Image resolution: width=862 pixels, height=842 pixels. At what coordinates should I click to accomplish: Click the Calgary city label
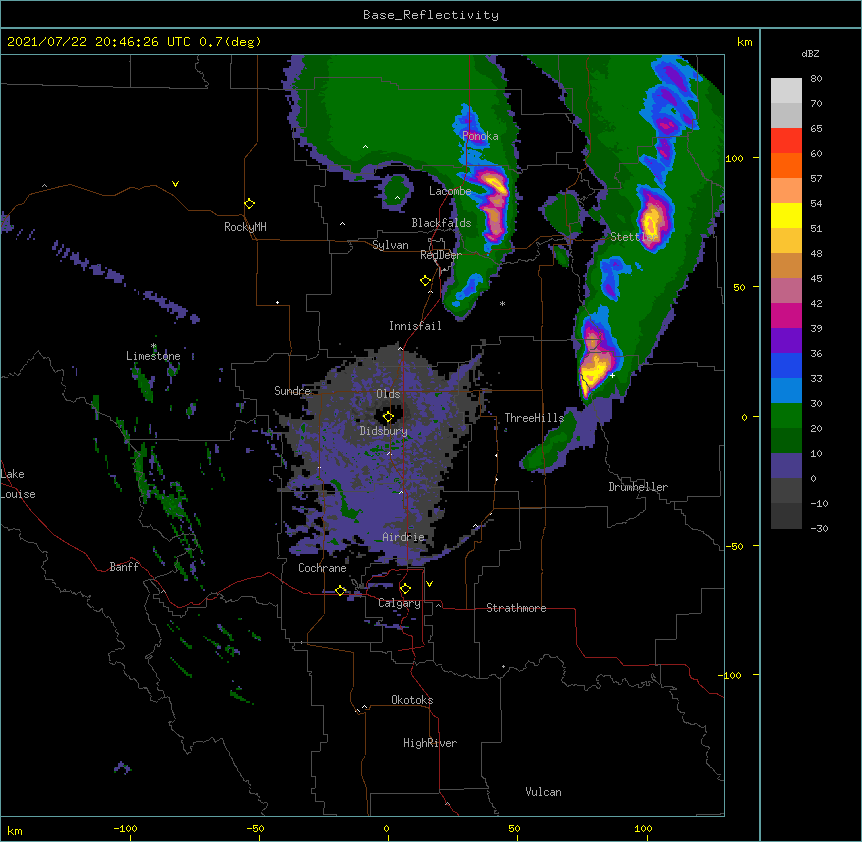coord(399,603)
